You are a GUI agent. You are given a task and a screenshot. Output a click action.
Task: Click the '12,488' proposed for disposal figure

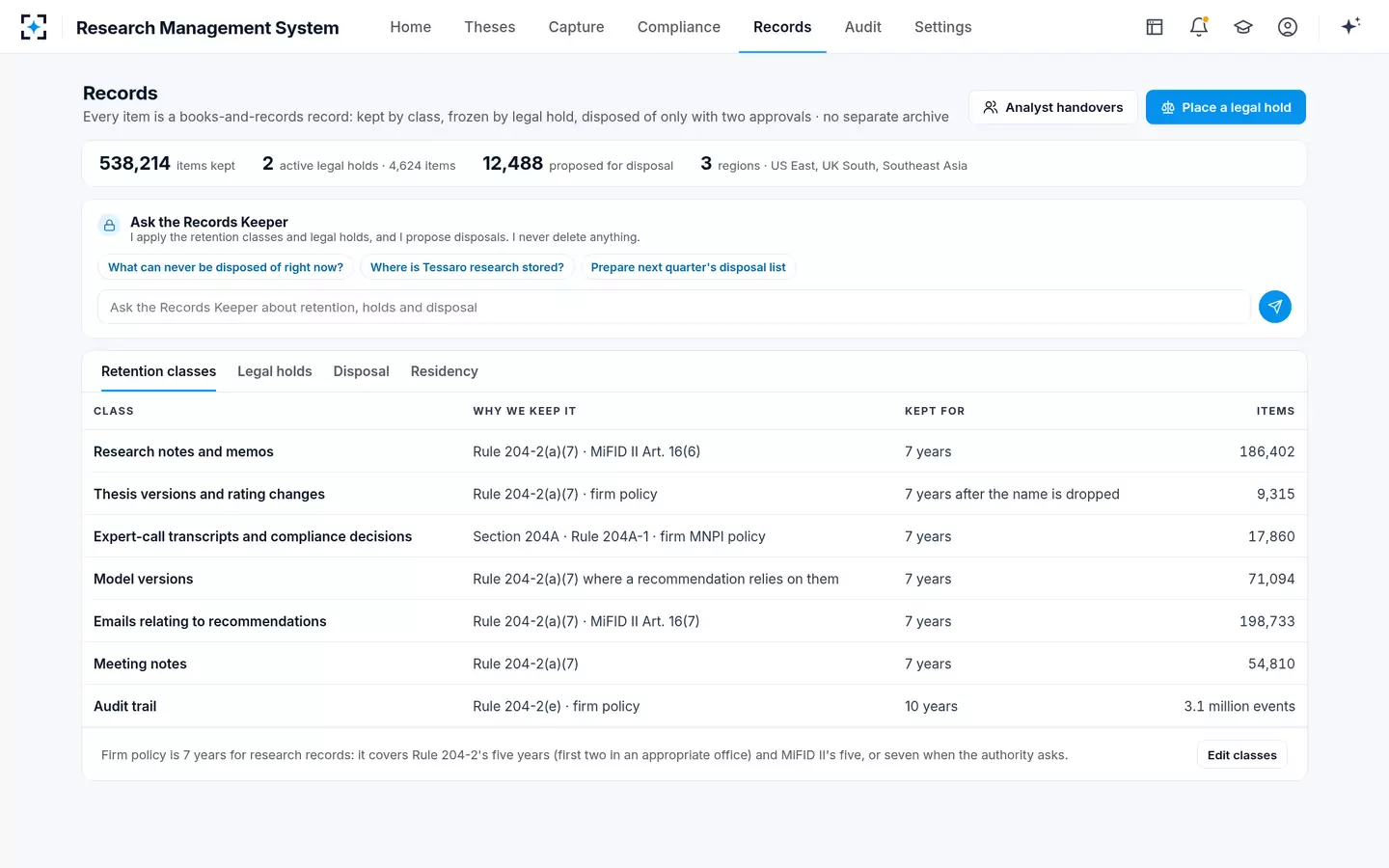click(x=513, y=163)
